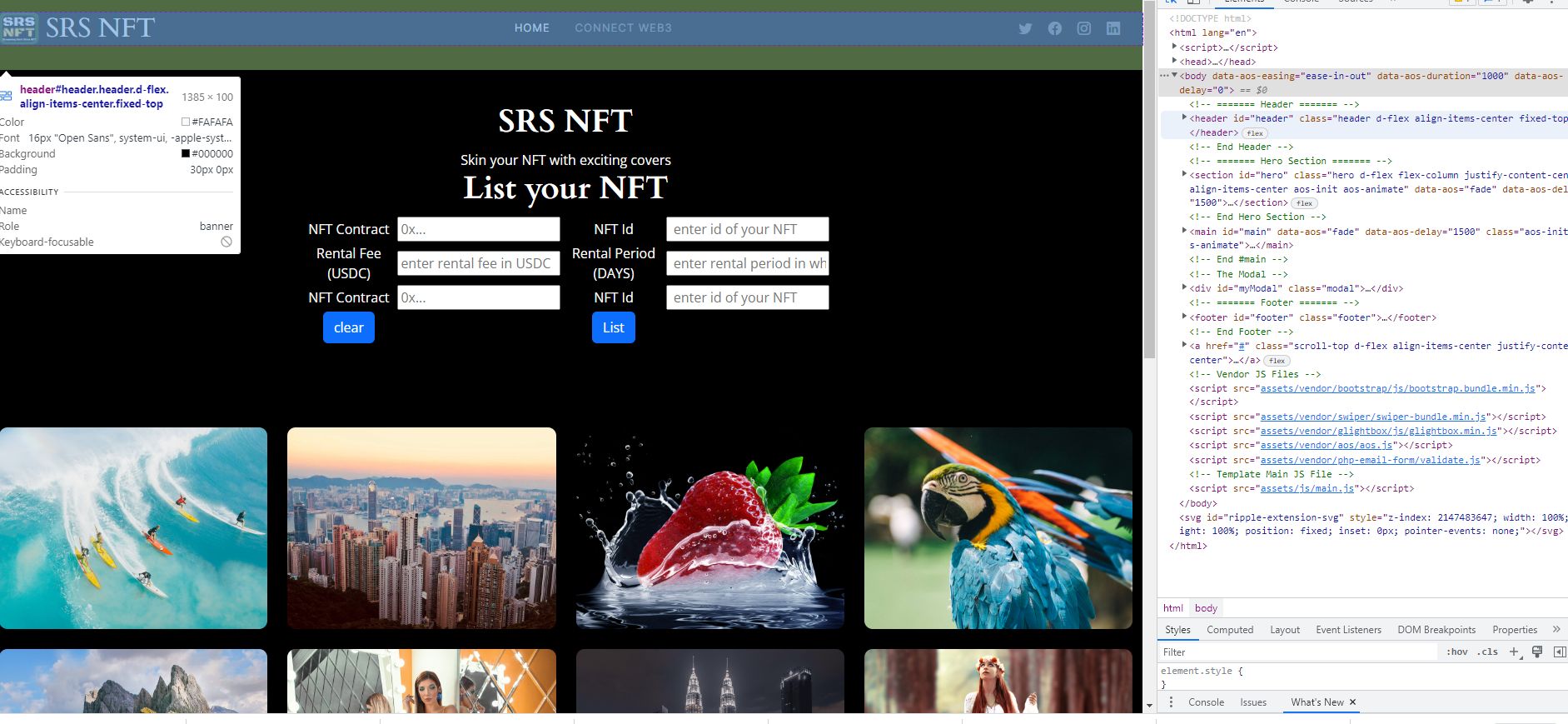Image resolution: width=1568 pixels, height=724 pixels.
Task: Open the drawer three-dot menu beside Console
Action: [1171, 702]
